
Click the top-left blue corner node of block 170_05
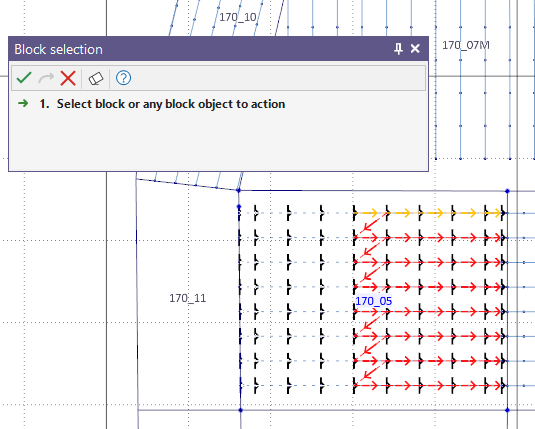[x=238, y=190]
